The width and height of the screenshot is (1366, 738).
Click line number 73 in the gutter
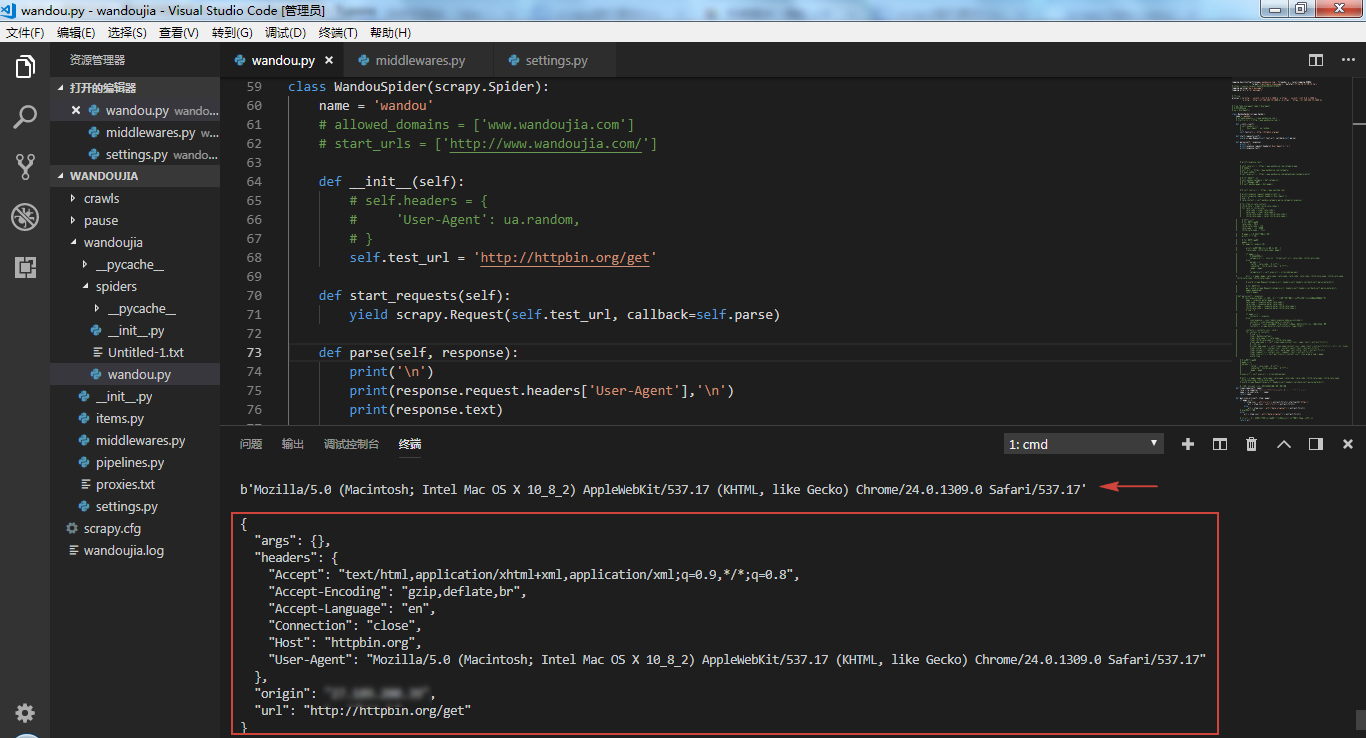click(x=253, y=353)
